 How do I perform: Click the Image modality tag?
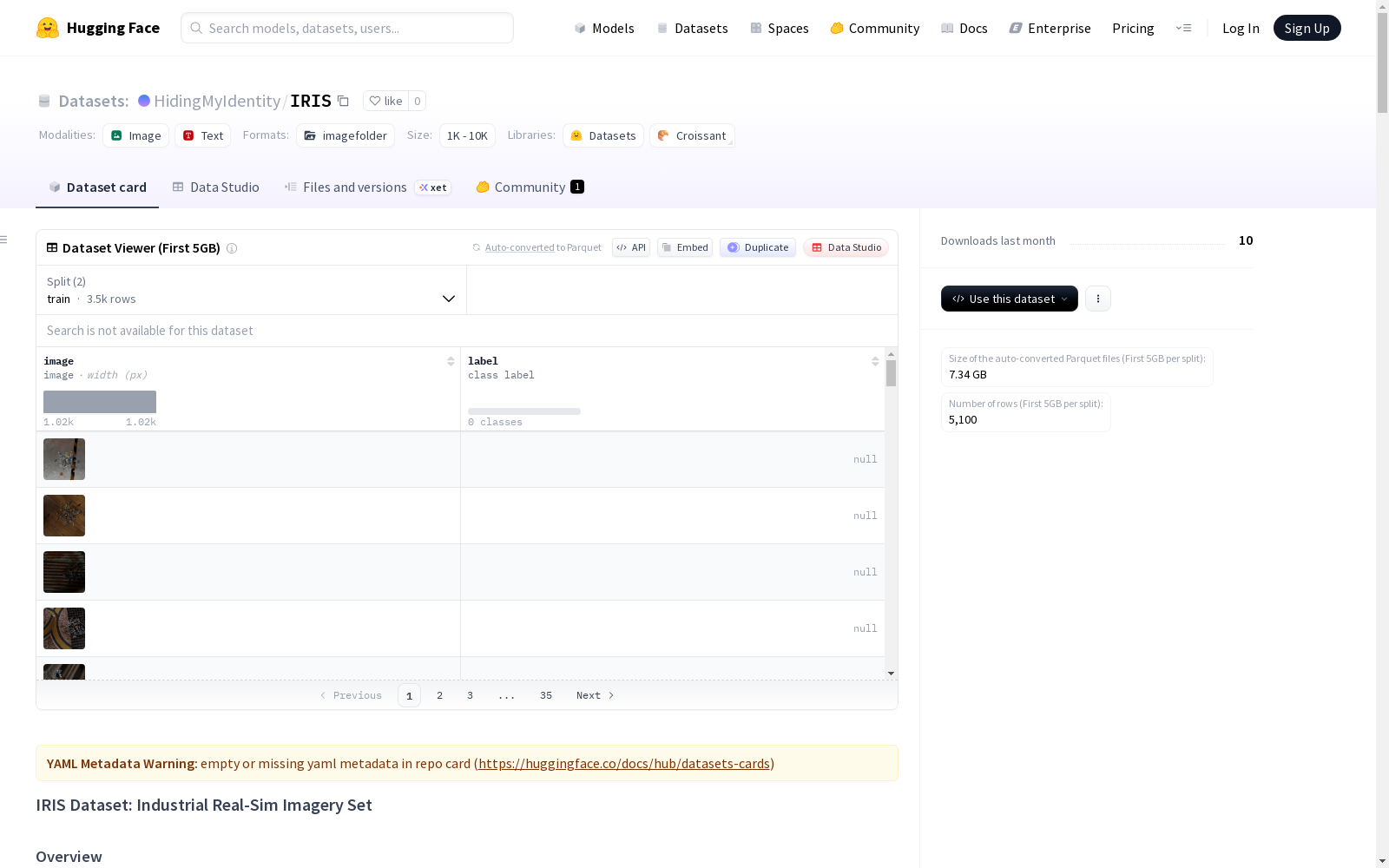click(136, 135)
